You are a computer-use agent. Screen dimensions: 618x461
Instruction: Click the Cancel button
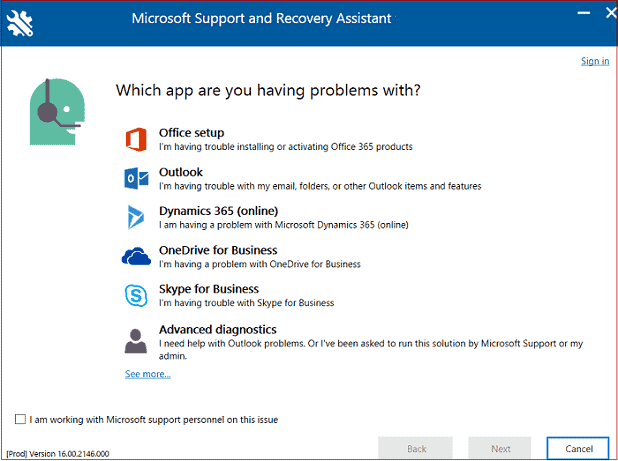[578, 448]
